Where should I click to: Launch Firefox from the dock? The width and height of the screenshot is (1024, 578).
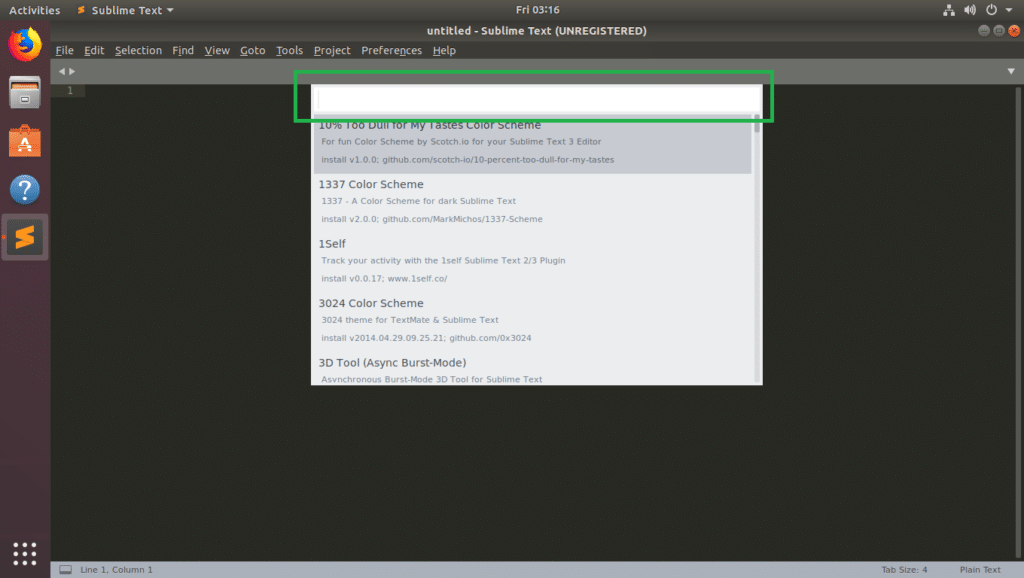coord(24,44)
